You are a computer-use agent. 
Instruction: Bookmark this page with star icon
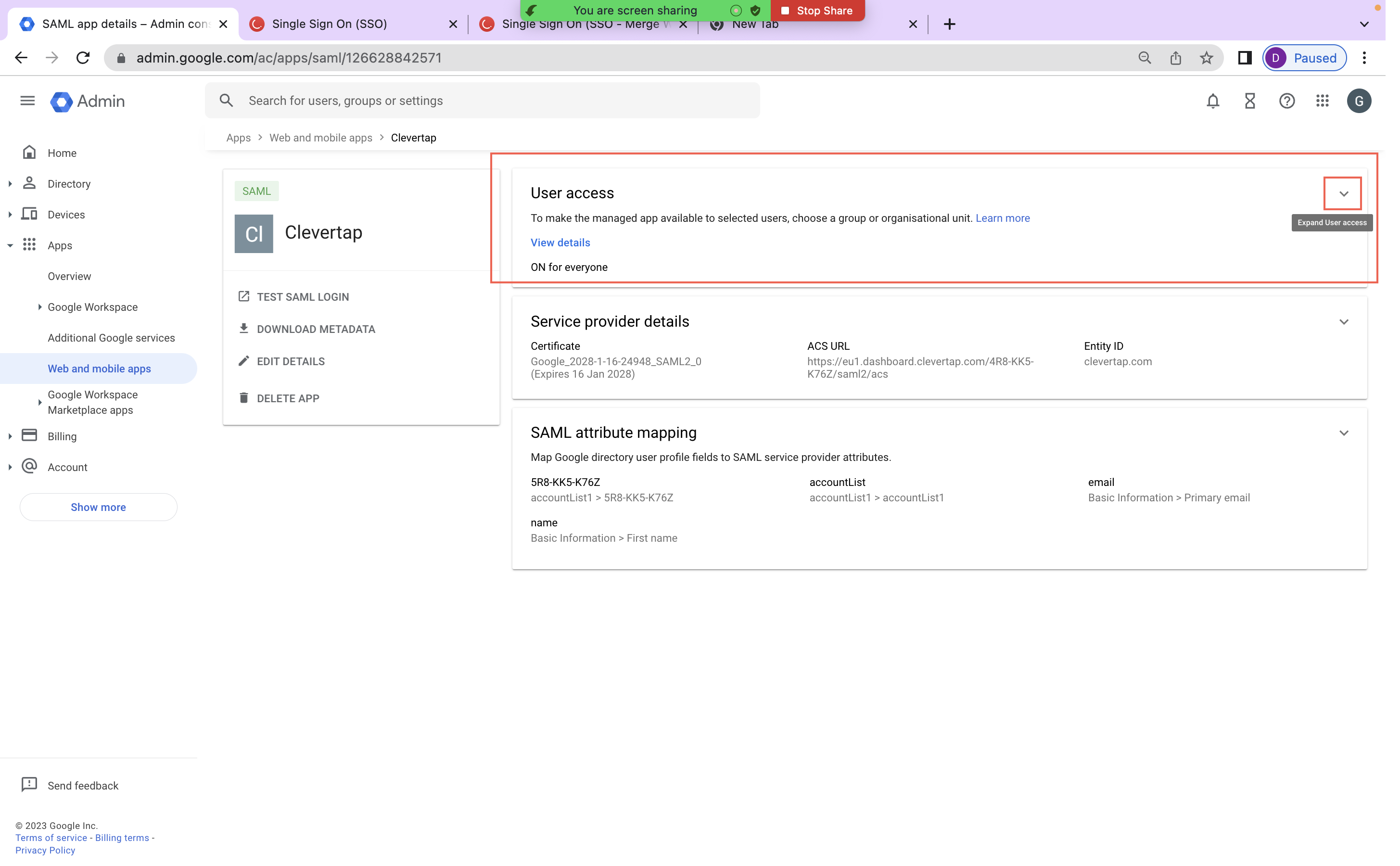point(1207,58)
